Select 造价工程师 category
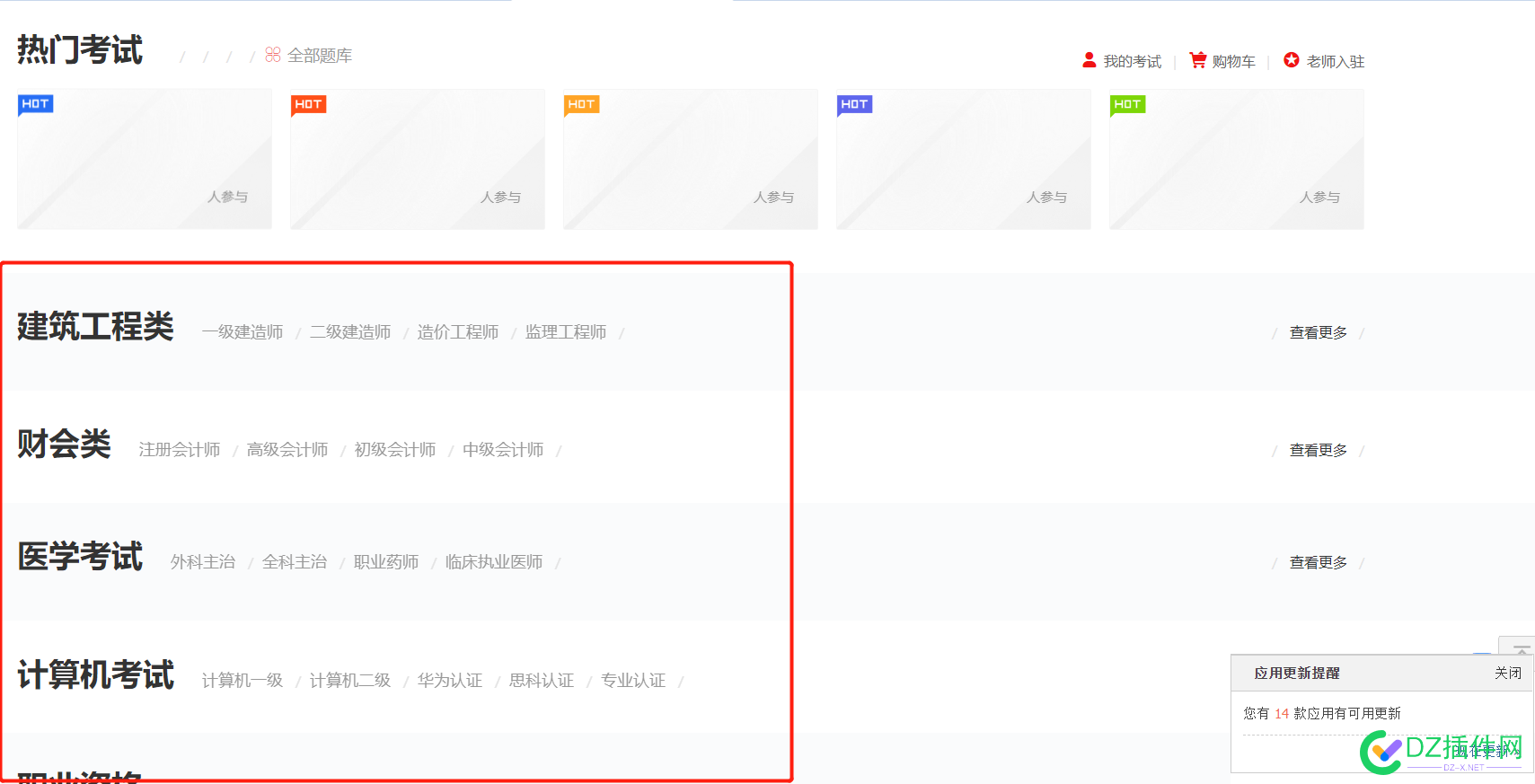This screenshot has width=1535, height=784. [x=458, y=332]
